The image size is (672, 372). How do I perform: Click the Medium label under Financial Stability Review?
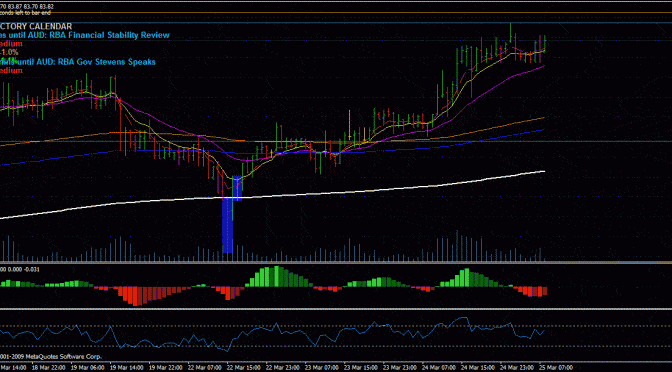click(11, 44)
